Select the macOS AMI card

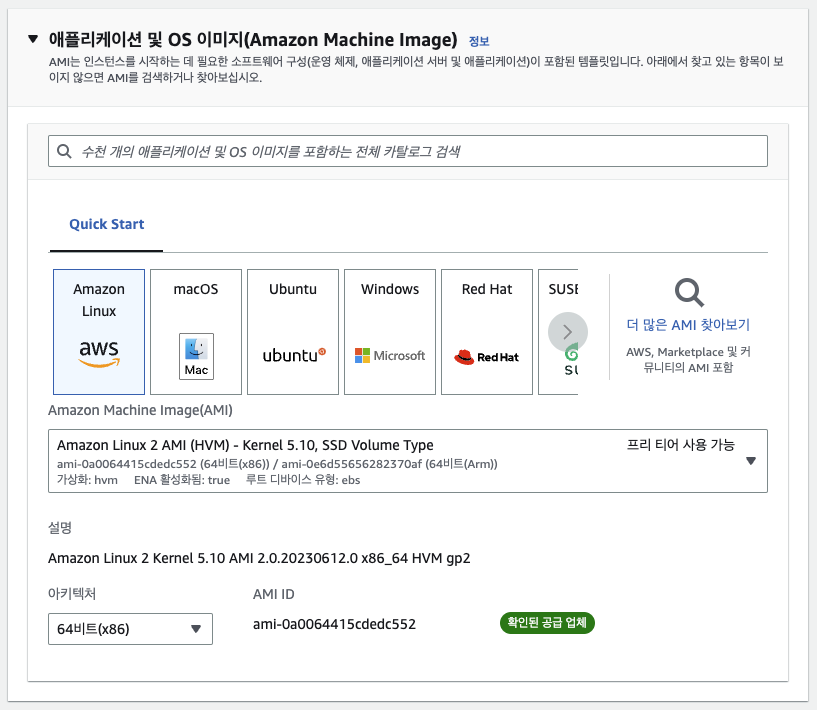(x=196, y=332)
